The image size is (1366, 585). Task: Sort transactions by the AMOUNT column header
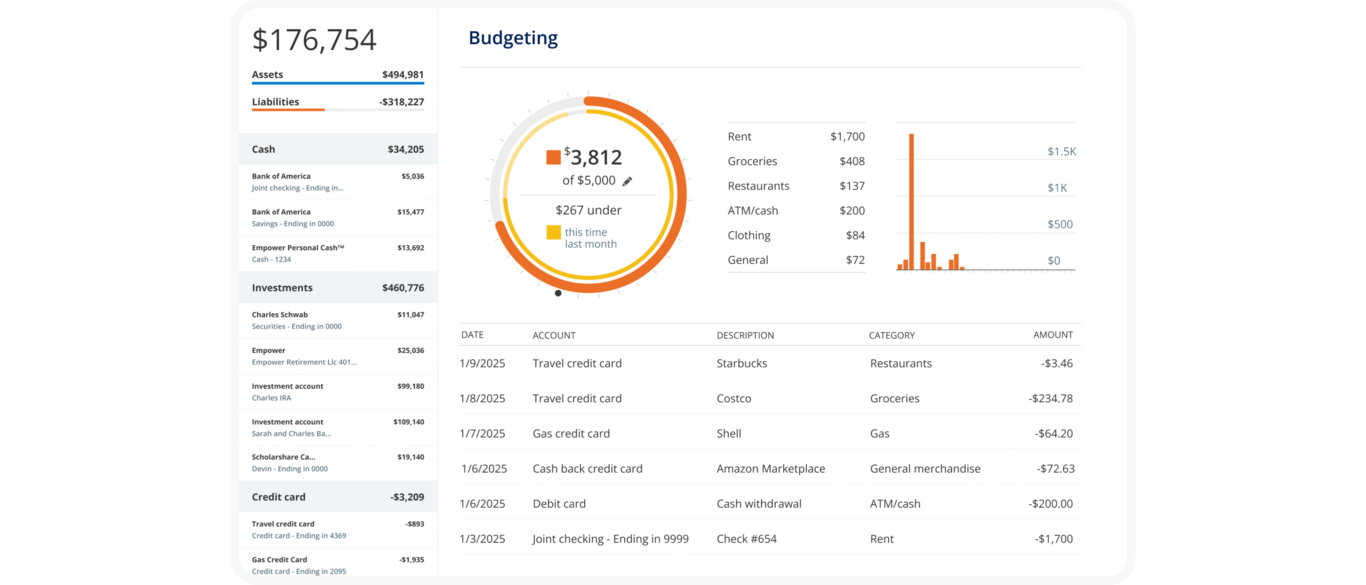tap(1052, 335)
